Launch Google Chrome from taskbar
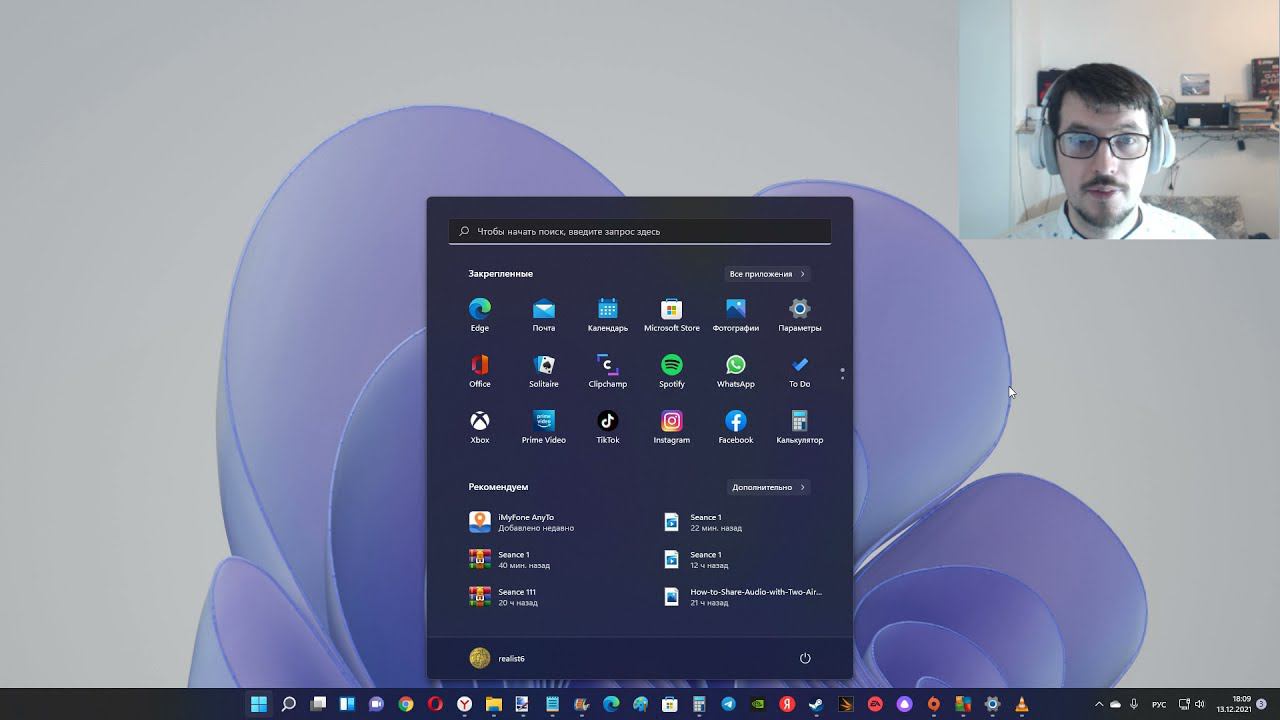 pyautogui.click(x=405, y=704)
